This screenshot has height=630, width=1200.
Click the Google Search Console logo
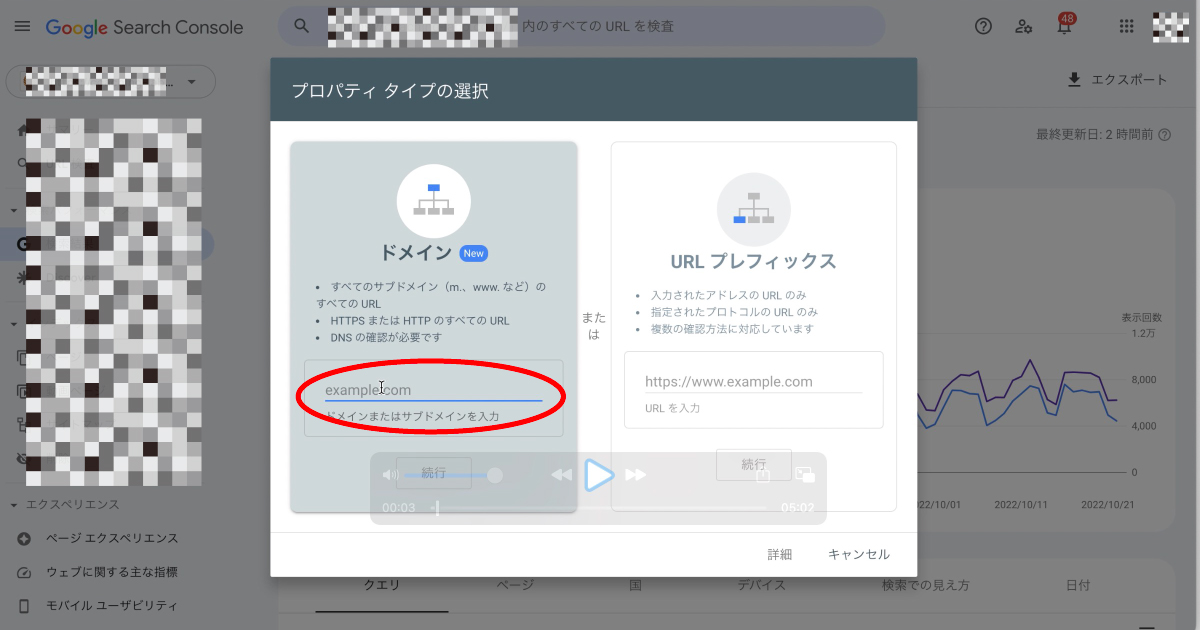click(145, 27)
